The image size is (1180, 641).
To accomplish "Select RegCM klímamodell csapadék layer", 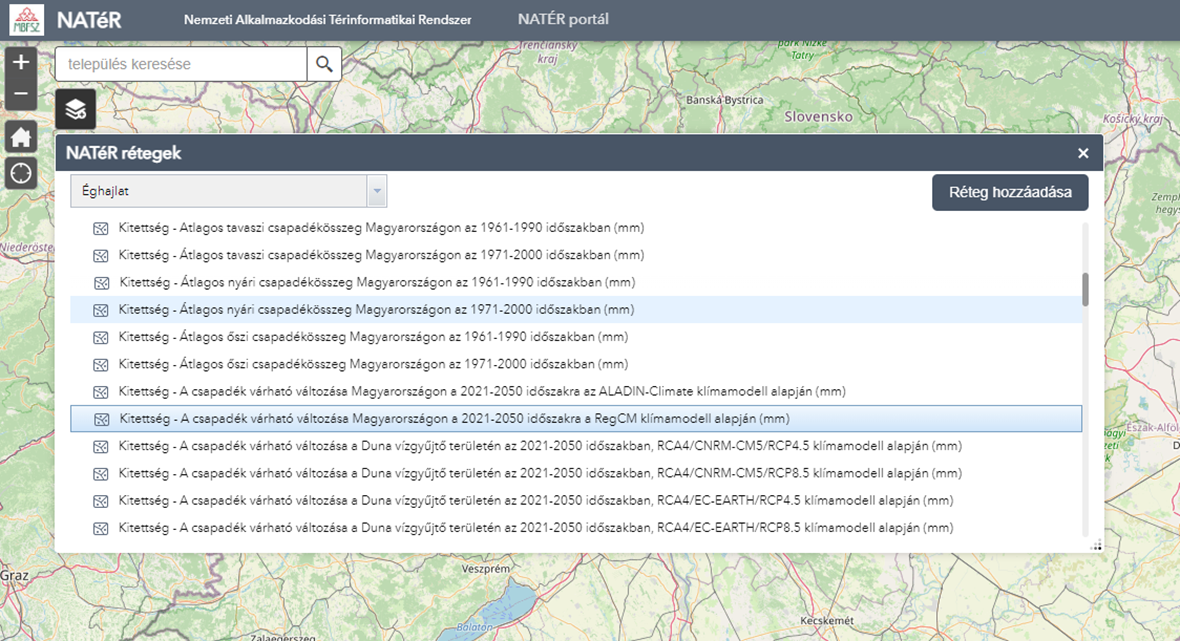I will [x=455, y=418].
